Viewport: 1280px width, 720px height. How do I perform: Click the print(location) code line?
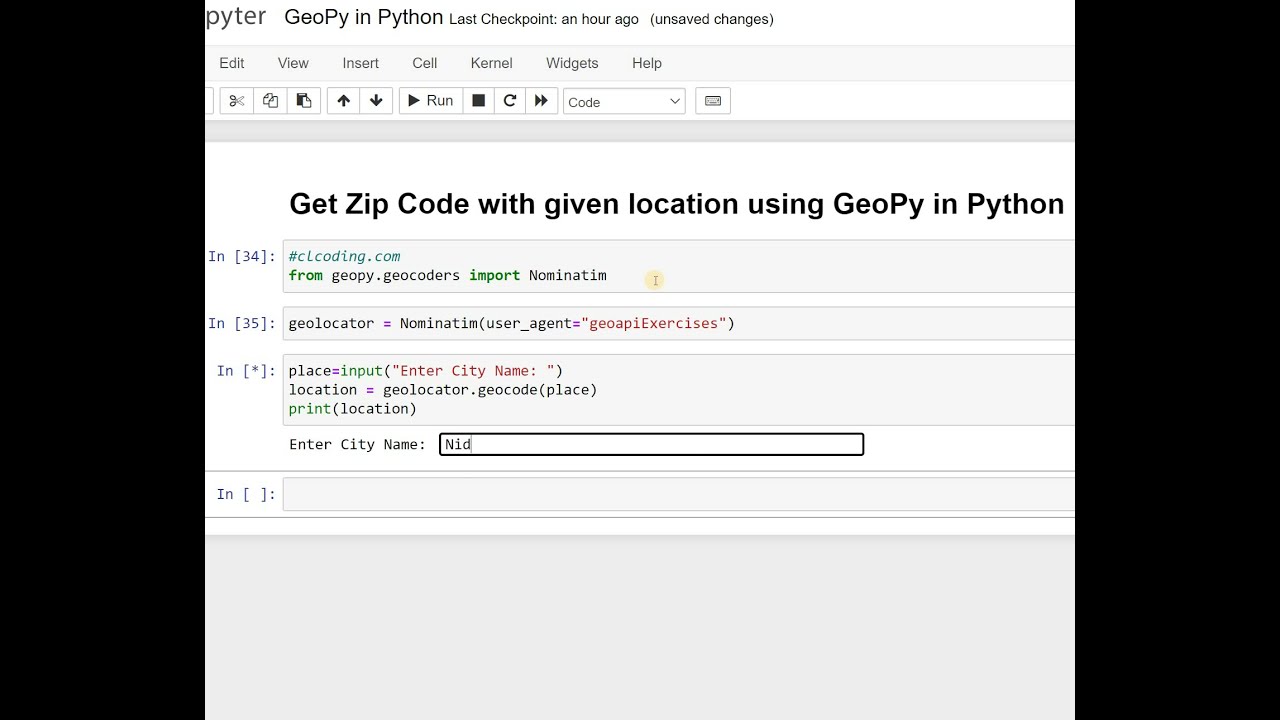353,408
